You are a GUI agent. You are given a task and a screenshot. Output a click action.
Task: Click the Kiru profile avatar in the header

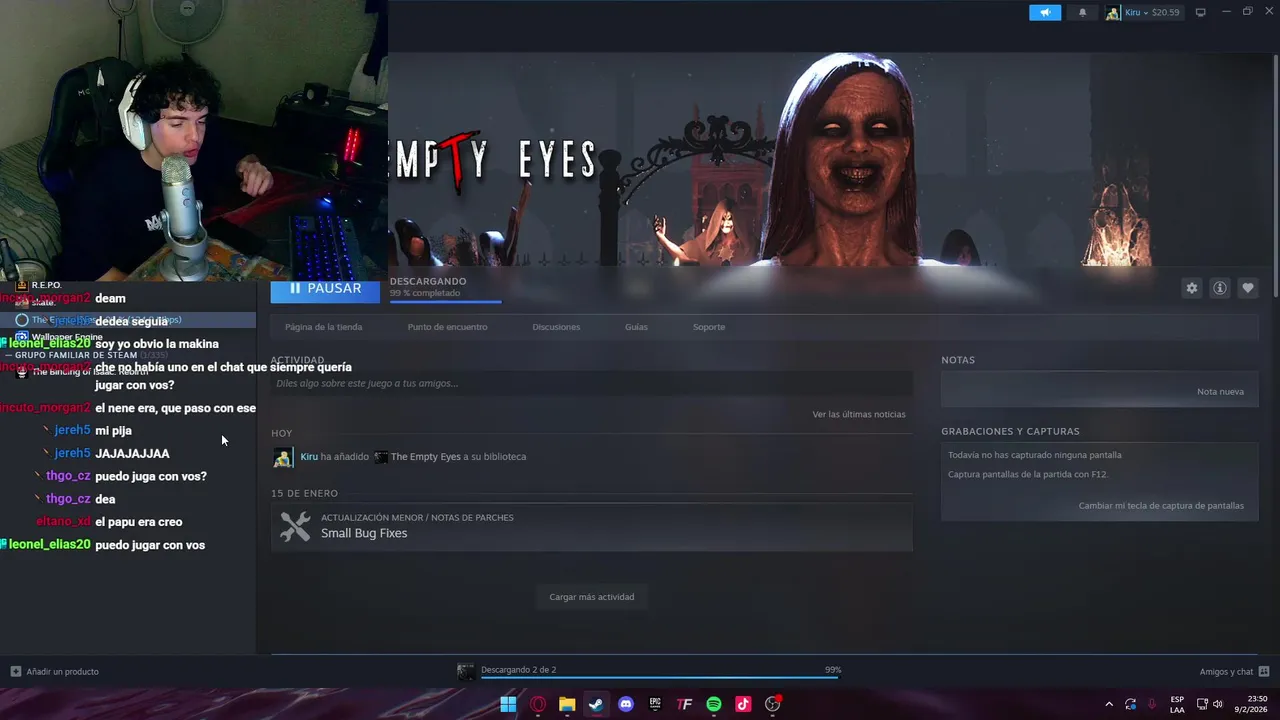(1113, 12)
